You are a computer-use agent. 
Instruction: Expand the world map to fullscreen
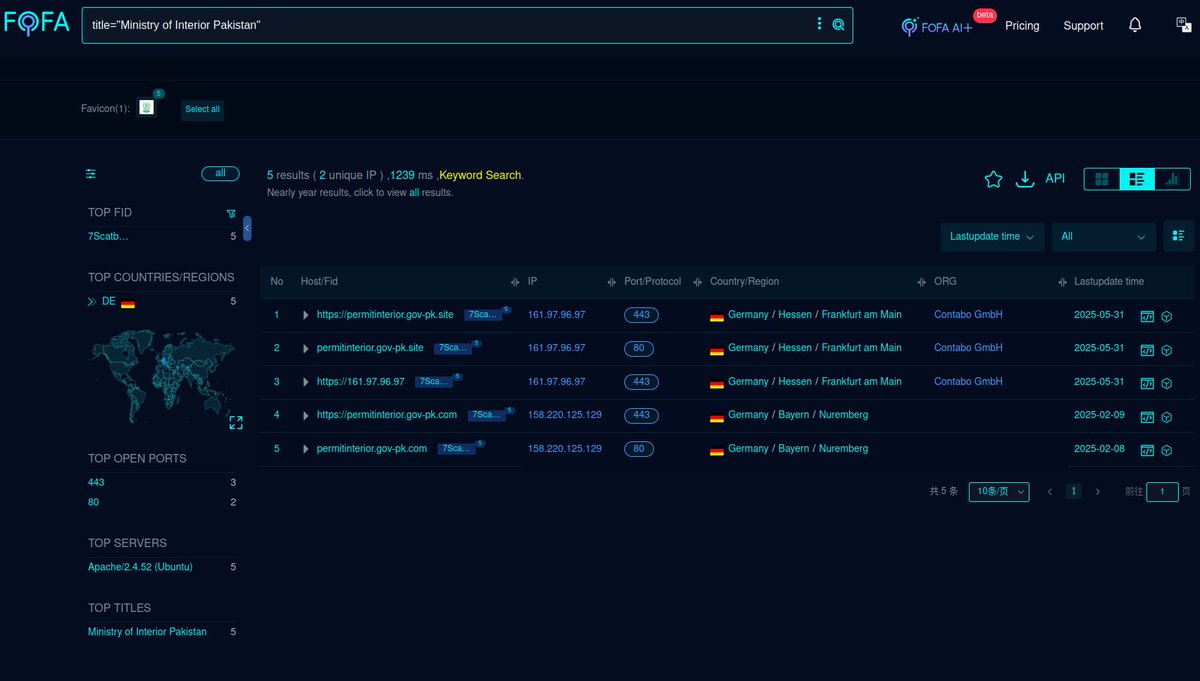coord(236,422)
